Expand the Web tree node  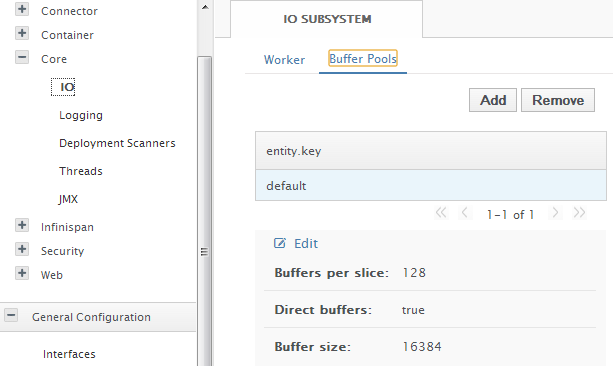tap(22, 273)
